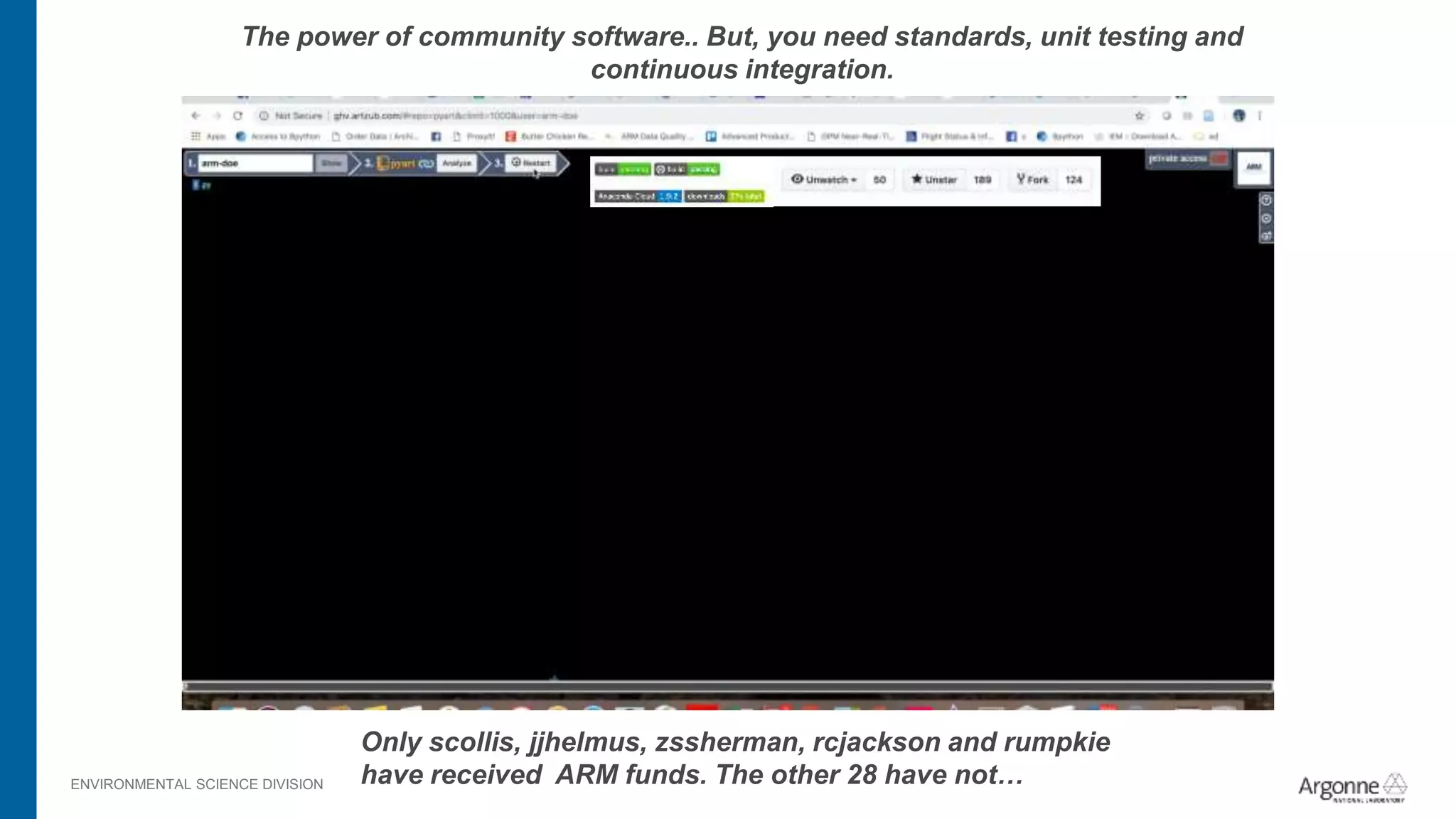Click the Show button in step 1
Image resolution: width=1456 pixels, height=819 pixels.
click(331, 164)
